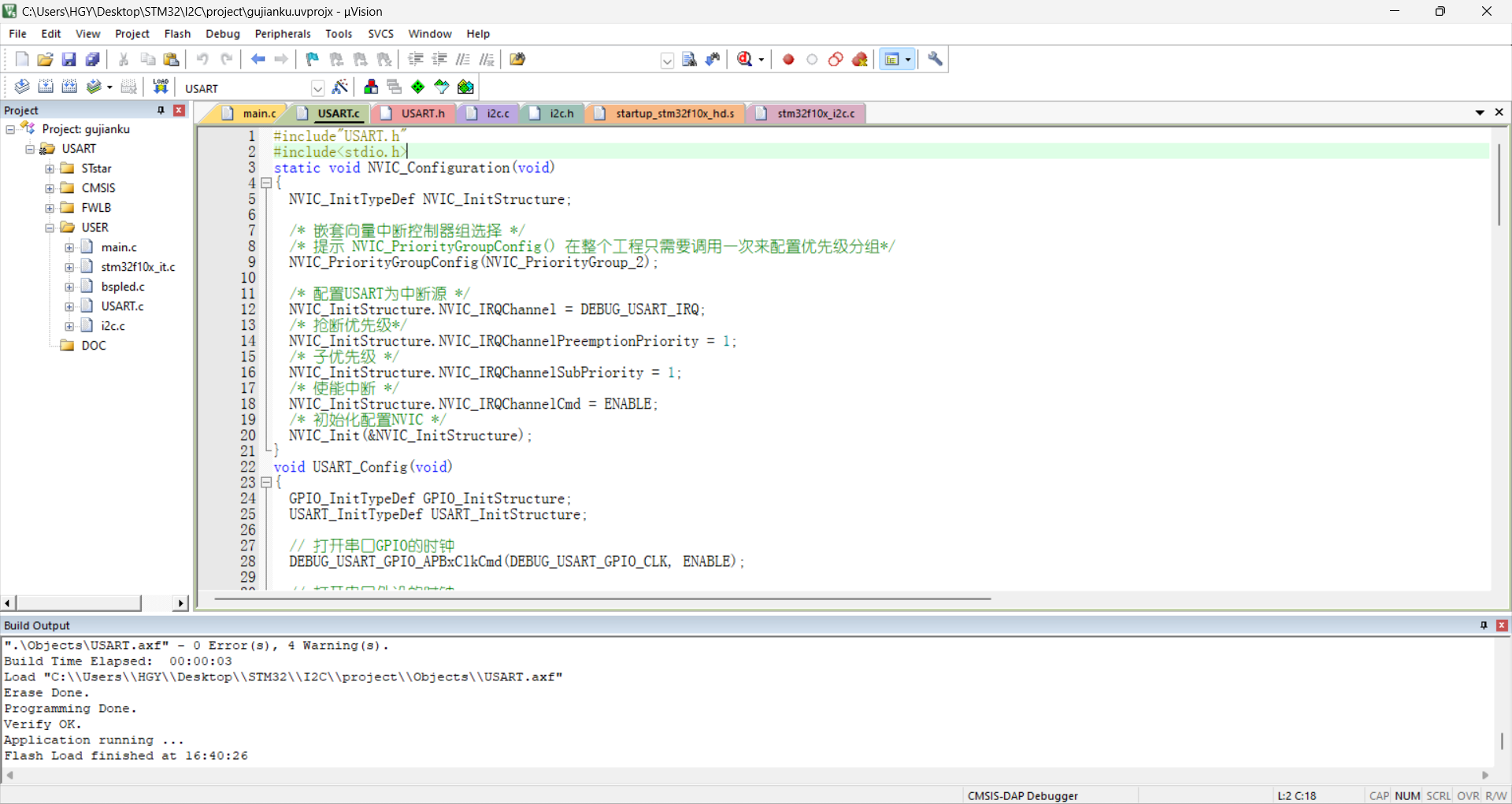
Task: Disable all breakpoints
Action: coord(836,59)
